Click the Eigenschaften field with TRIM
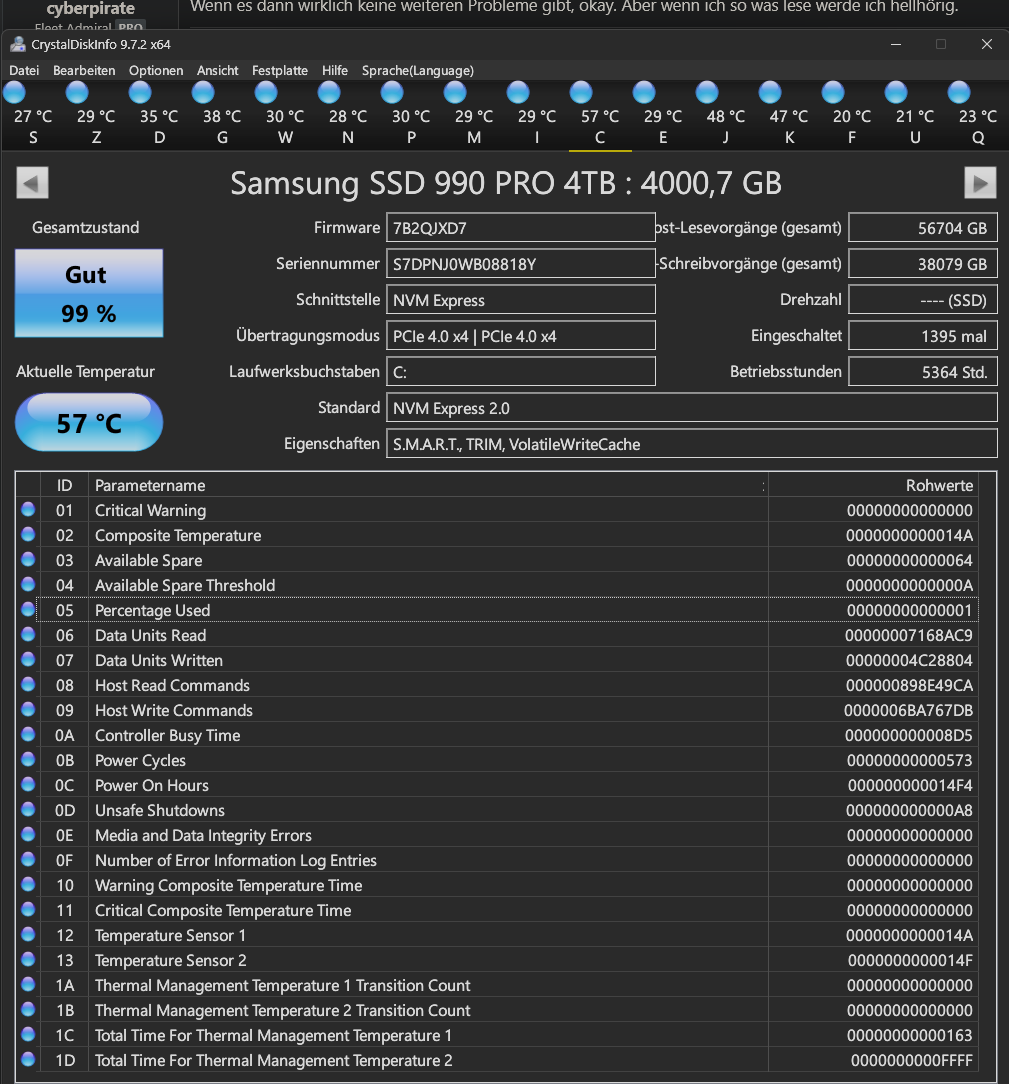This screenshot has width=1009, height=1084. [692, 443]
